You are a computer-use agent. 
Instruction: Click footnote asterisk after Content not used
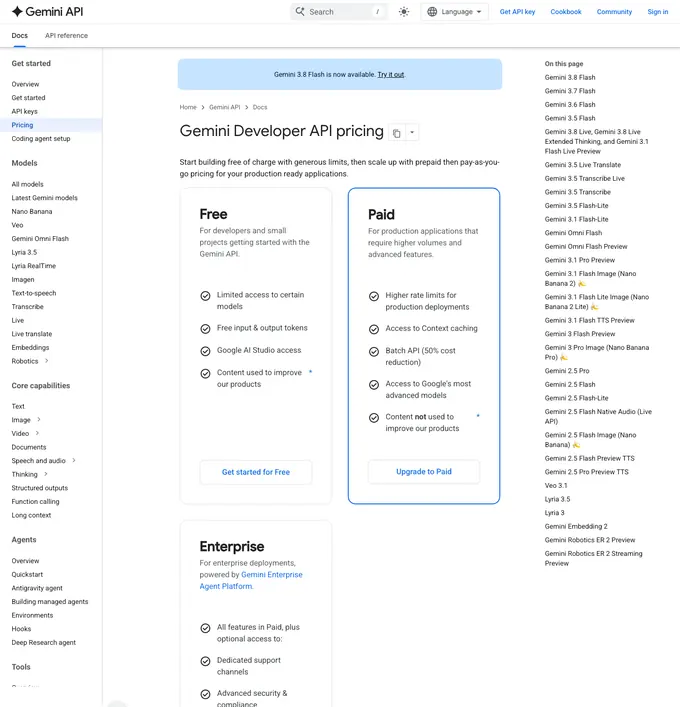[478, 415]
